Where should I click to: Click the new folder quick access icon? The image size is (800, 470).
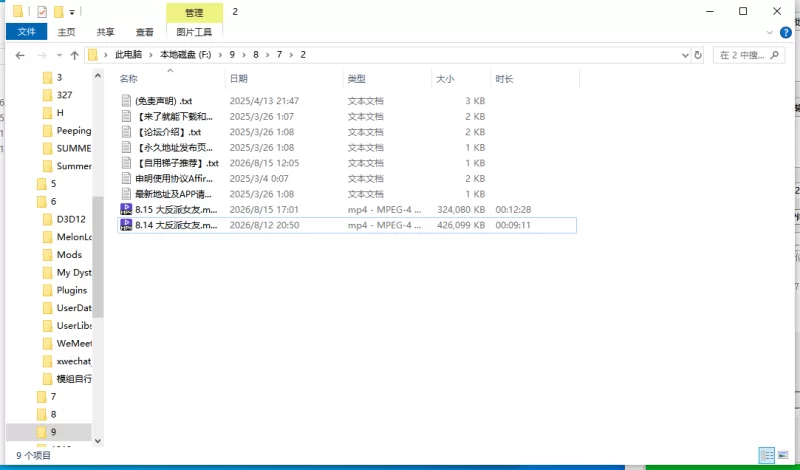59,11
